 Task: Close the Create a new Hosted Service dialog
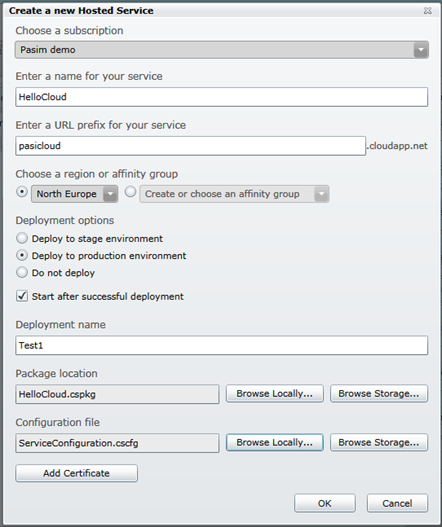click(x=427, y=11)
